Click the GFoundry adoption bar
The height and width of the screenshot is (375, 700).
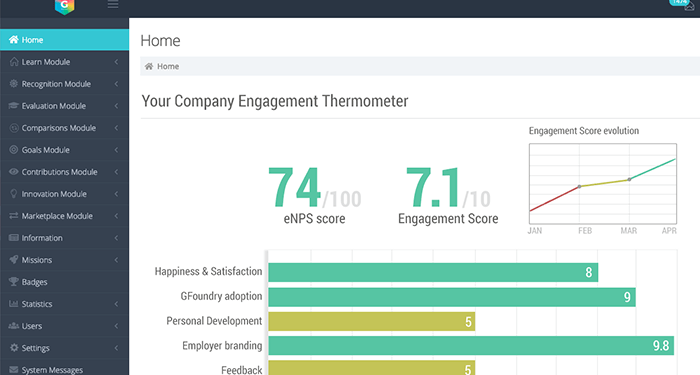coord(452,297)
